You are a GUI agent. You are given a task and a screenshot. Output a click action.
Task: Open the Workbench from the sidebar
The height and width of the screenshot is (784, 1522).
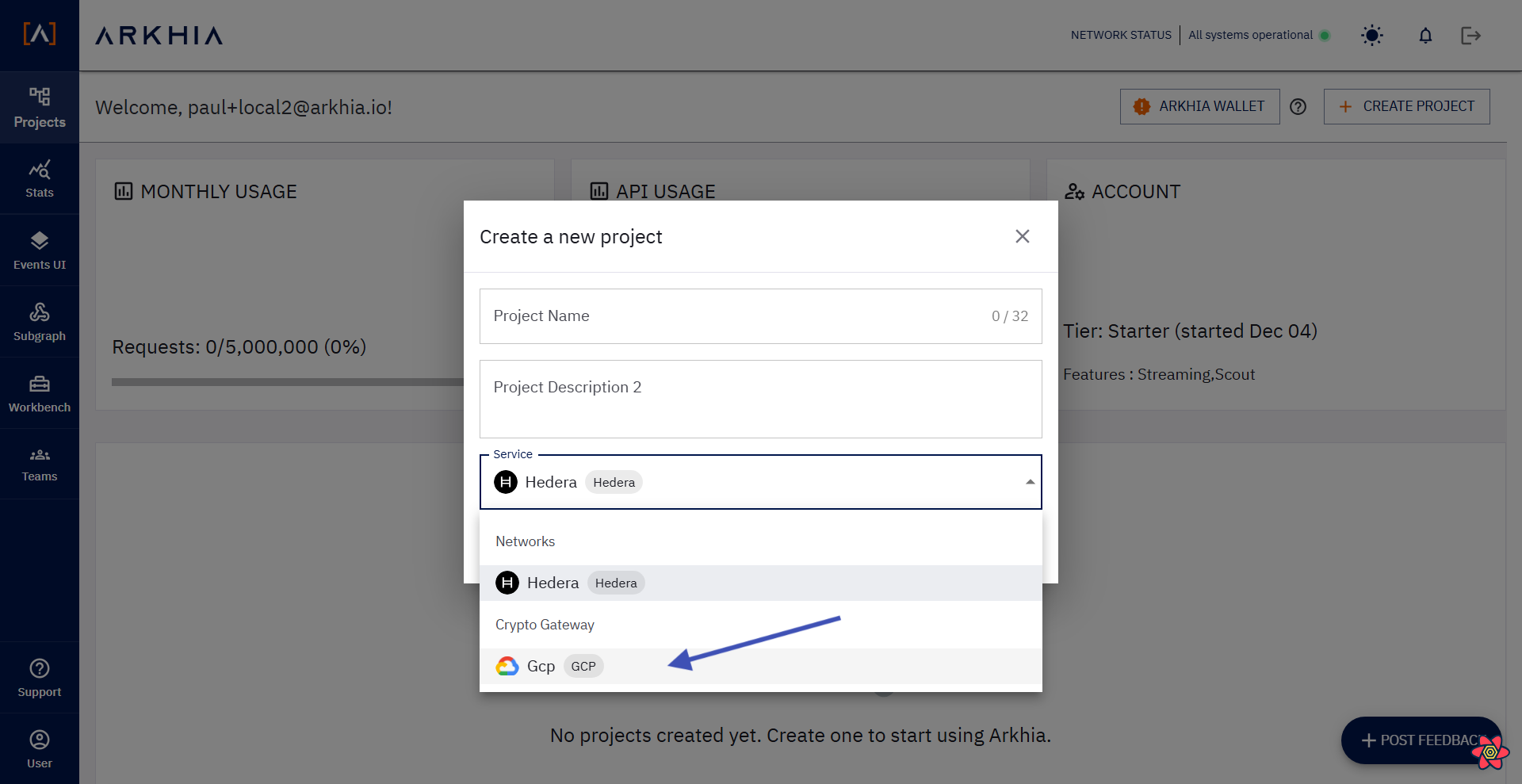pos(40,392)
